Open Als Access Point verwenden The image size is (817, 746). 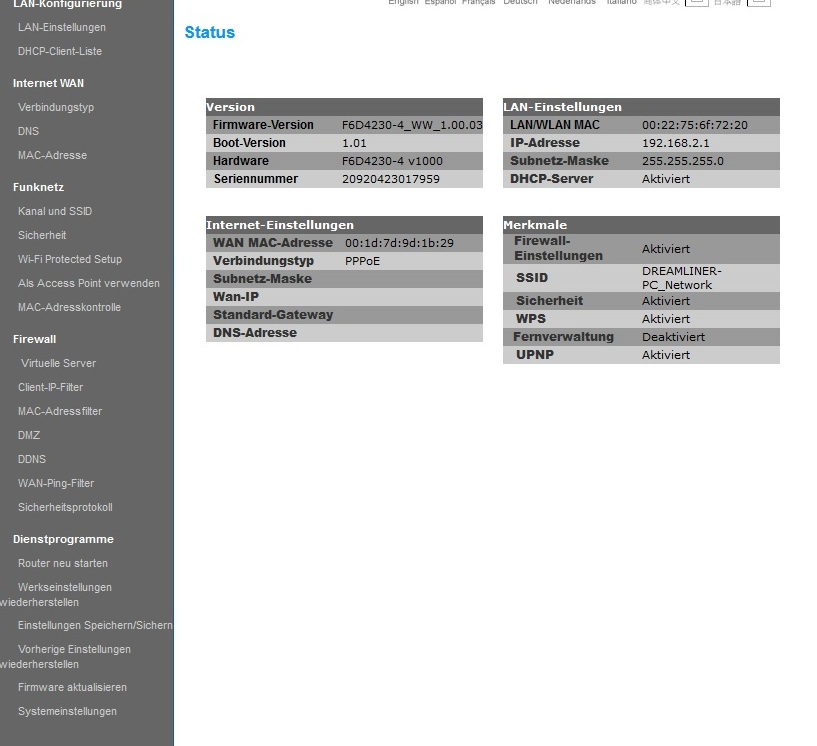point(89,283)
